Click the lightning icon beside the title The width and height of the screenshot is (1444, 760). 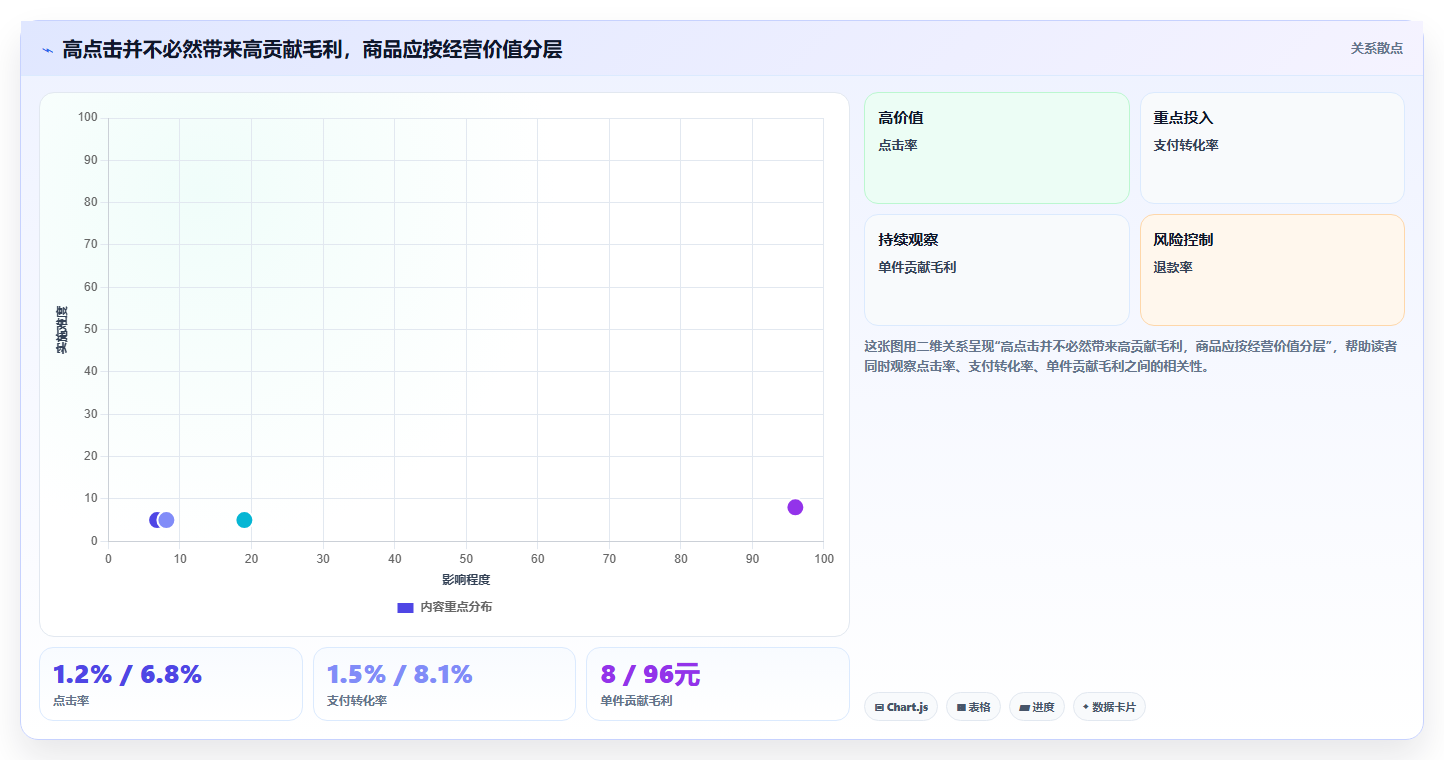pos(47,50)
